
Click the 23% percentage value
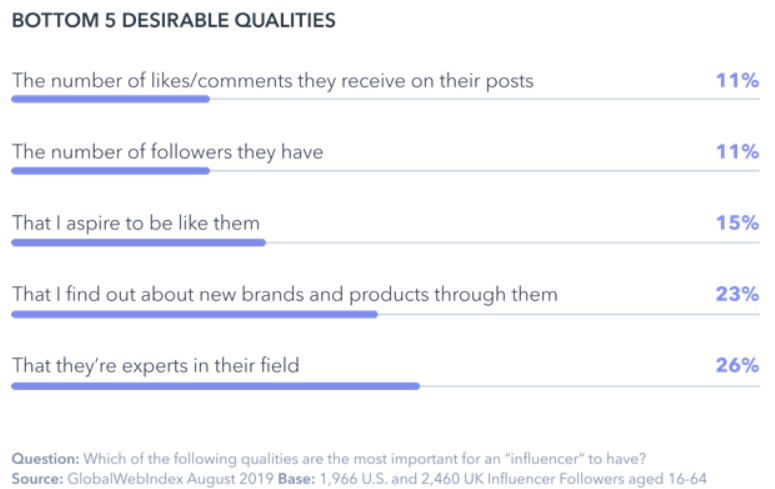[x=737, y=295]
